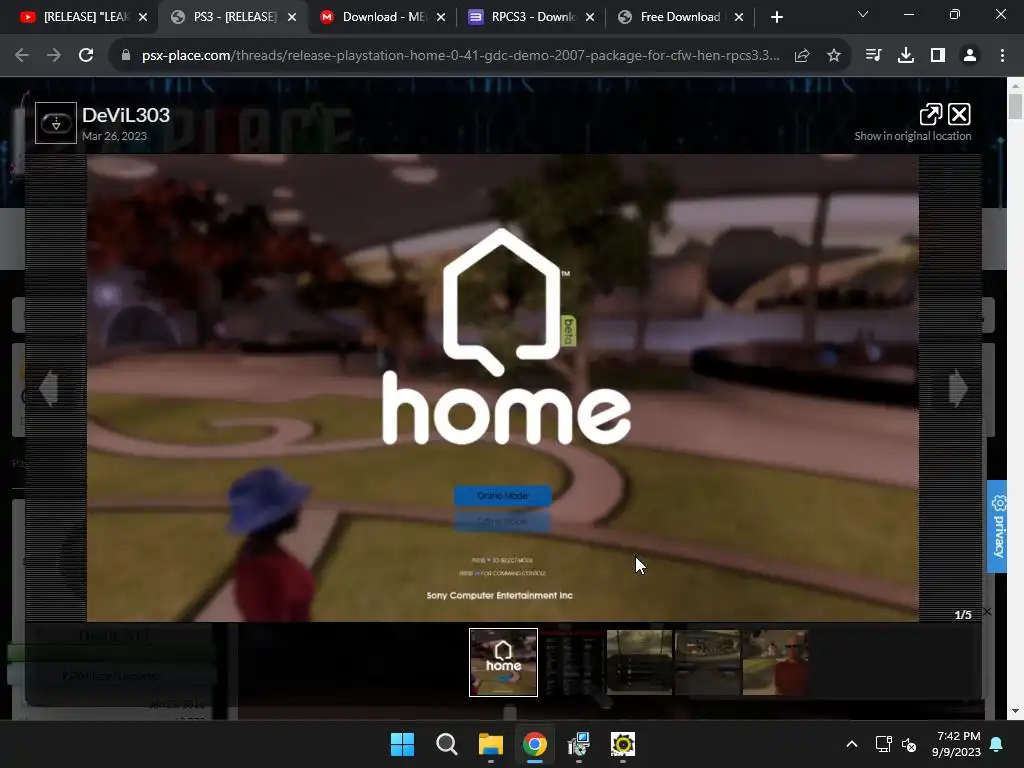Open the notification bell in tray
1024x768 pixels.
pos(997,744)
